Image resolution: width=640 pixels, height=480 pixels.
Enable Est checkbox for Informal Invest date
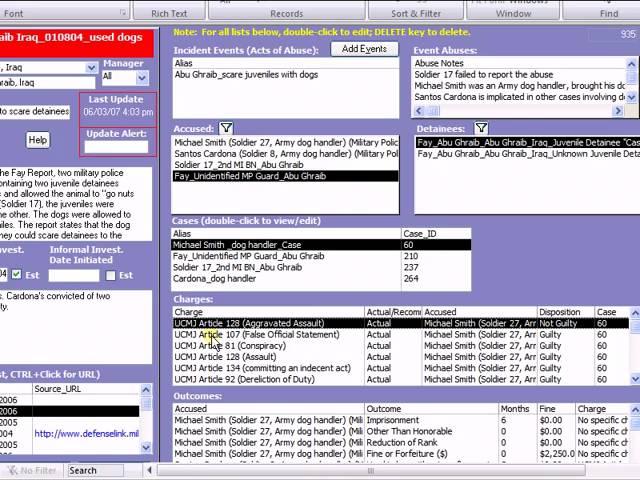111,276
